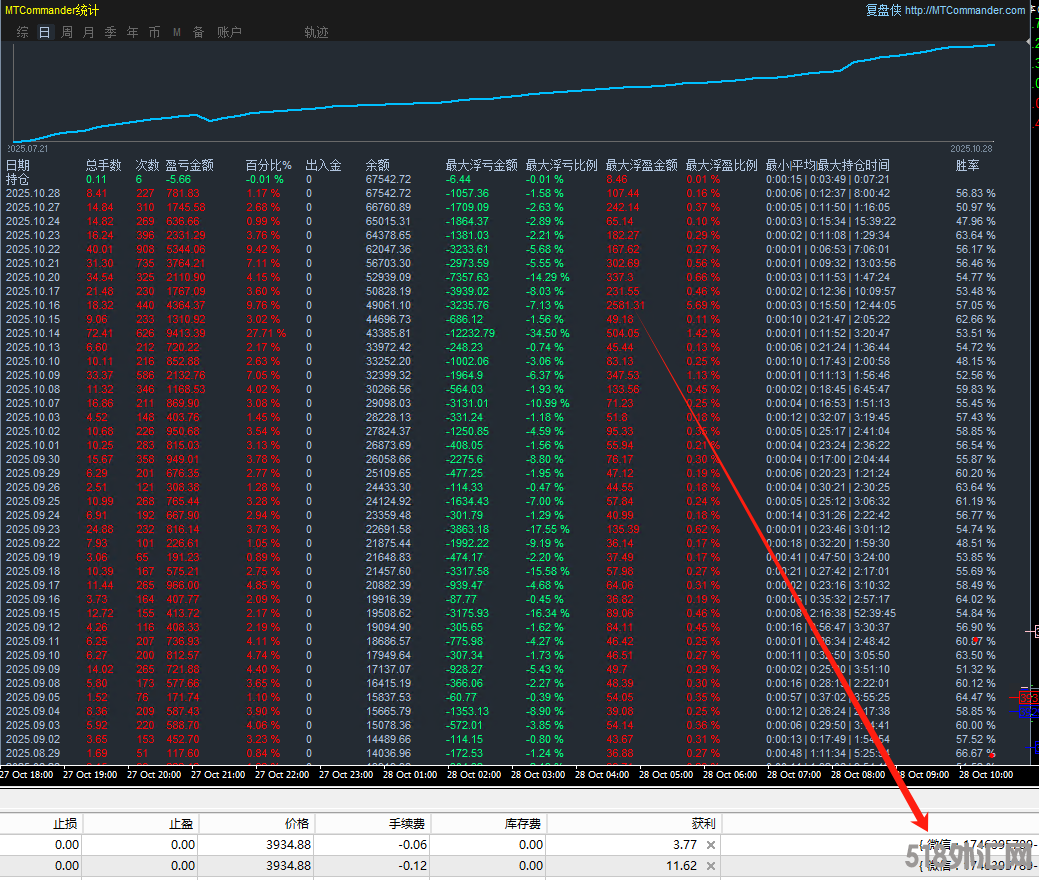Select the 季 quarterly tab
1039x880 pixels.
click(x=110, y=32)
